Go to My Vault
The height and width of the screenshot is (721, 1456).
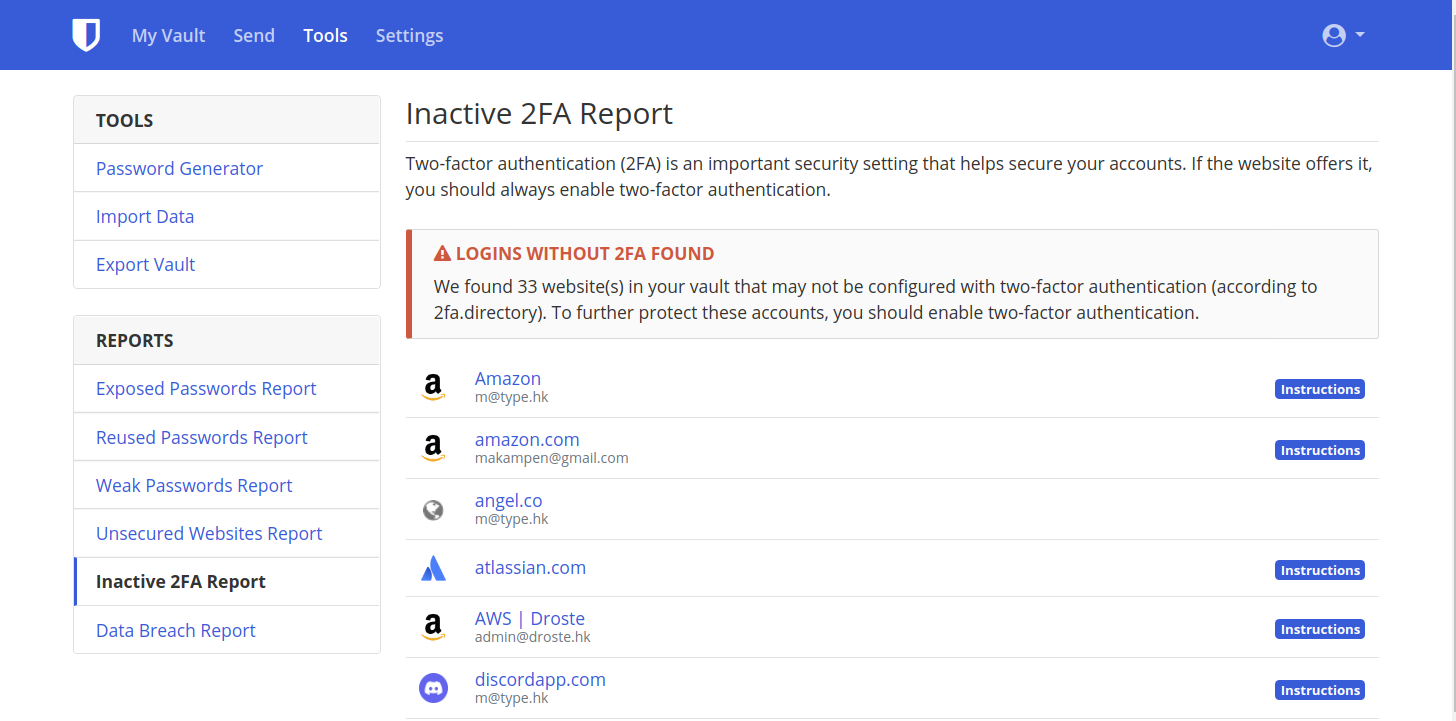[x=168, y=35]
